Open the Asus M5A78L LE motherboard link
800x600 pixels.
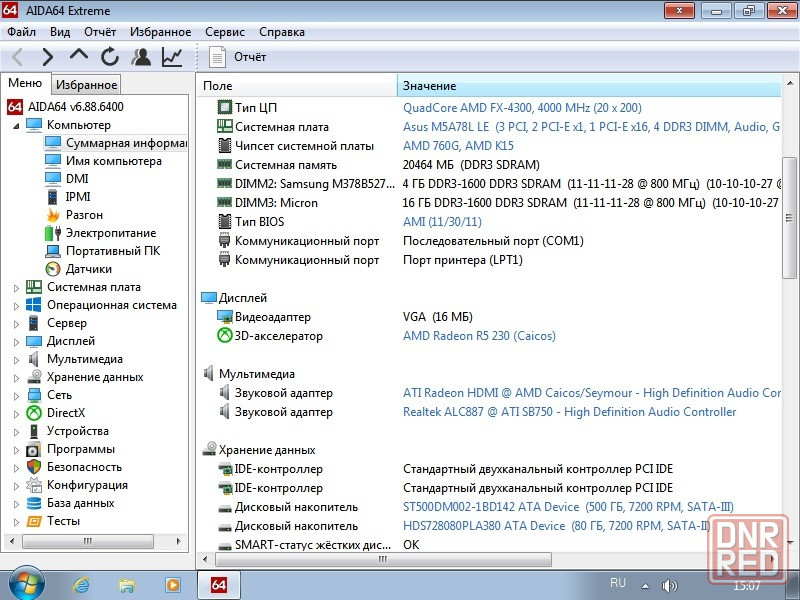pyautogui.click(x=591, y=127)
